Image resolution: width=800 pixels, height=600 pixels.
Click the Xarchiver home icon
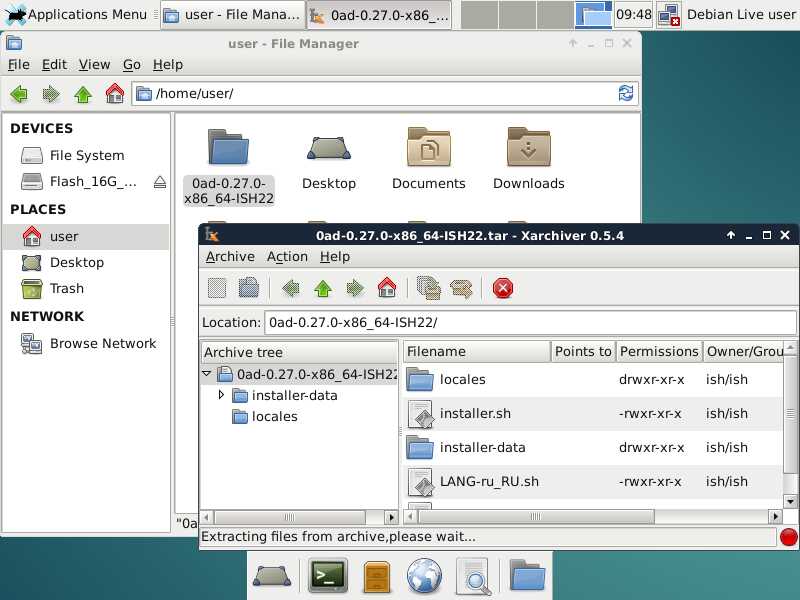387,288
